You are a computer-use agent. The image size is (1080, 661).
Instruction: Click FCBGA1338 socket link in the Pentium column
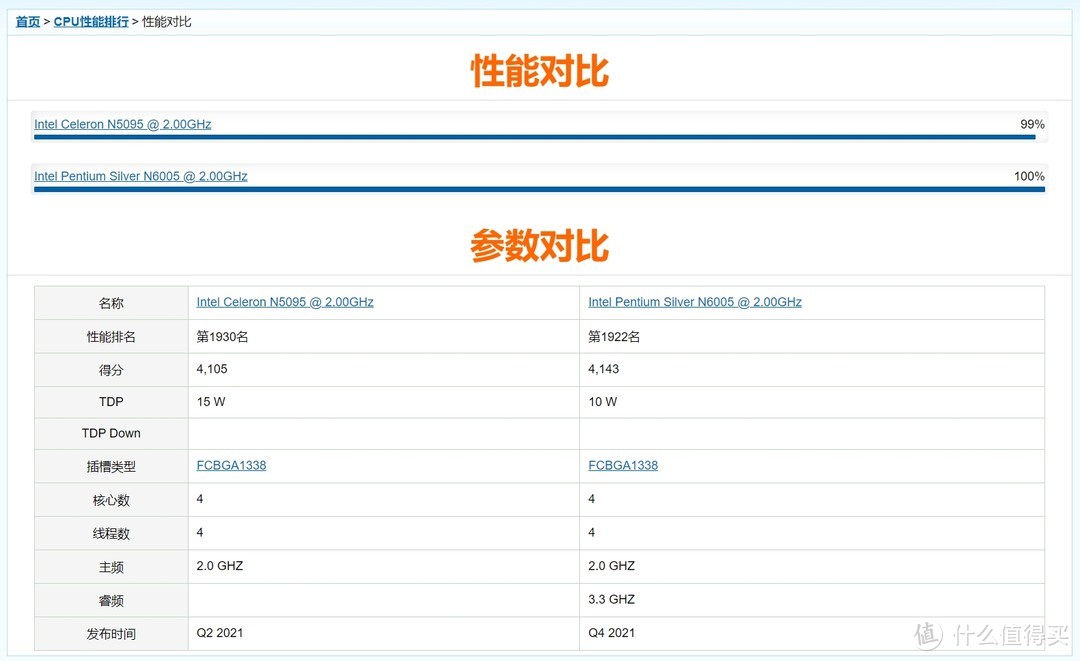click(623, 465)
